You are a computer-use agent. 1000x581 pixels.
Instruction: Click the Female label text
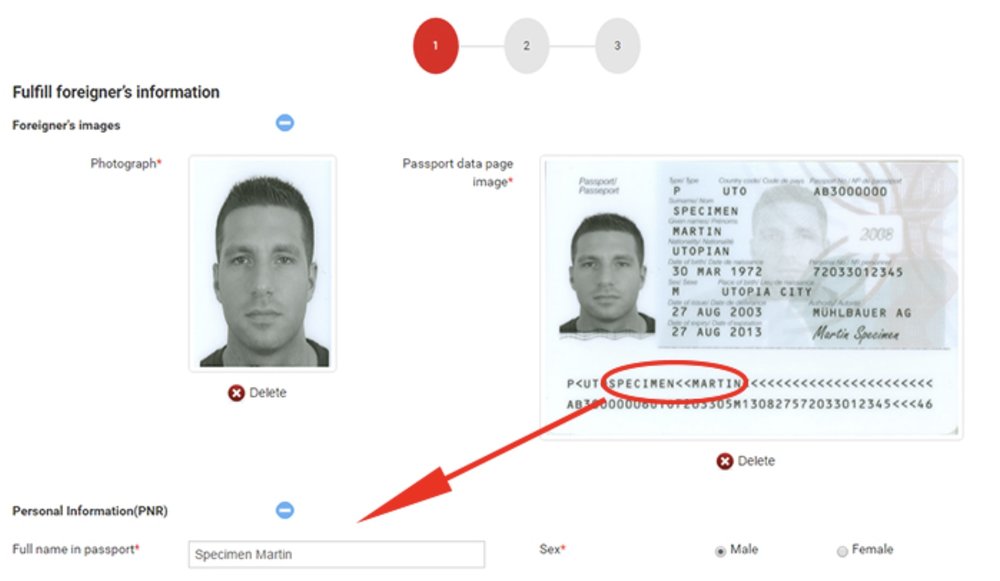(x=872, y=549)
